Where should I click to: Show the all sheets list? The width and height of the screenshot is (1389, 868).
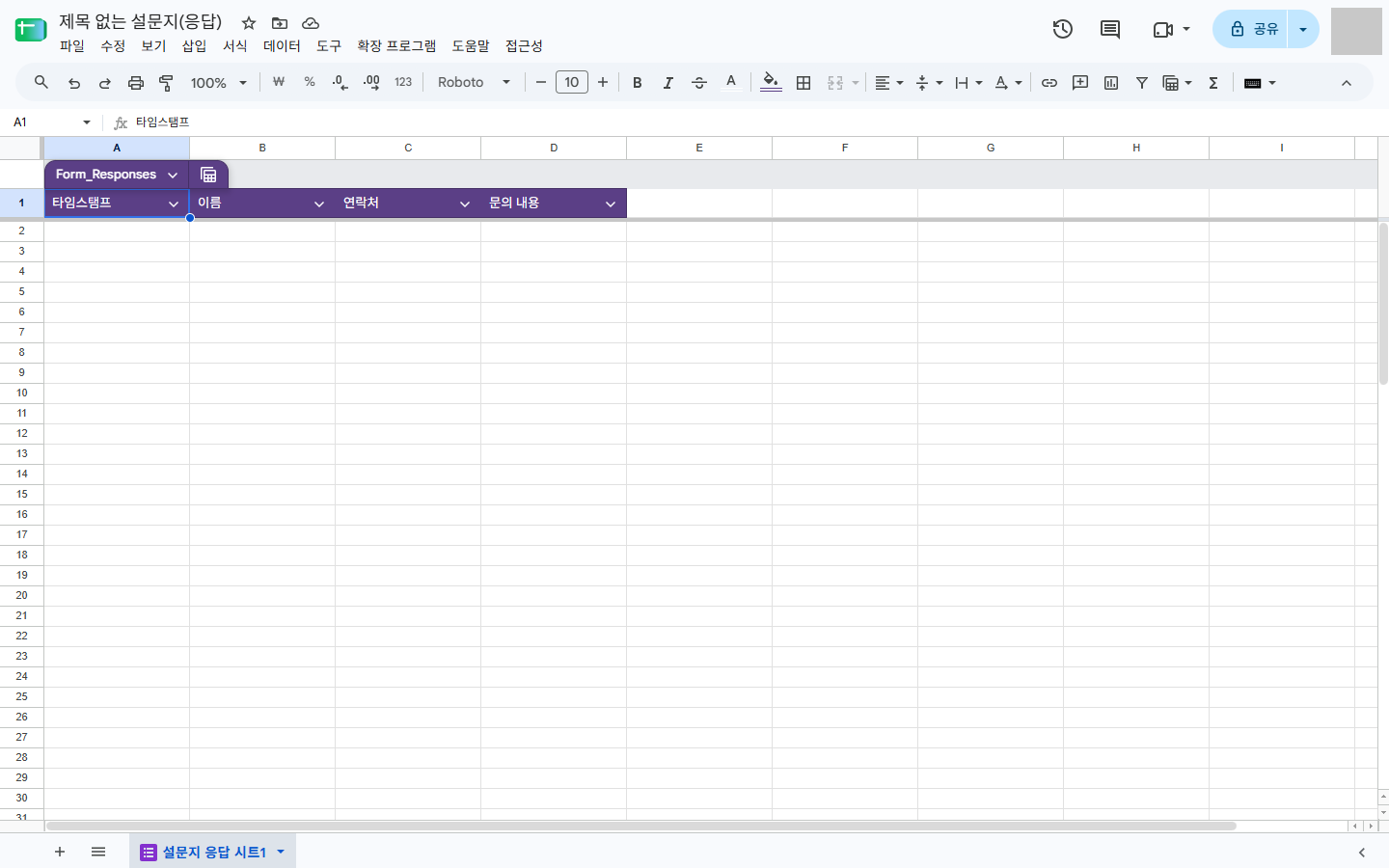(x=98, y=852)
